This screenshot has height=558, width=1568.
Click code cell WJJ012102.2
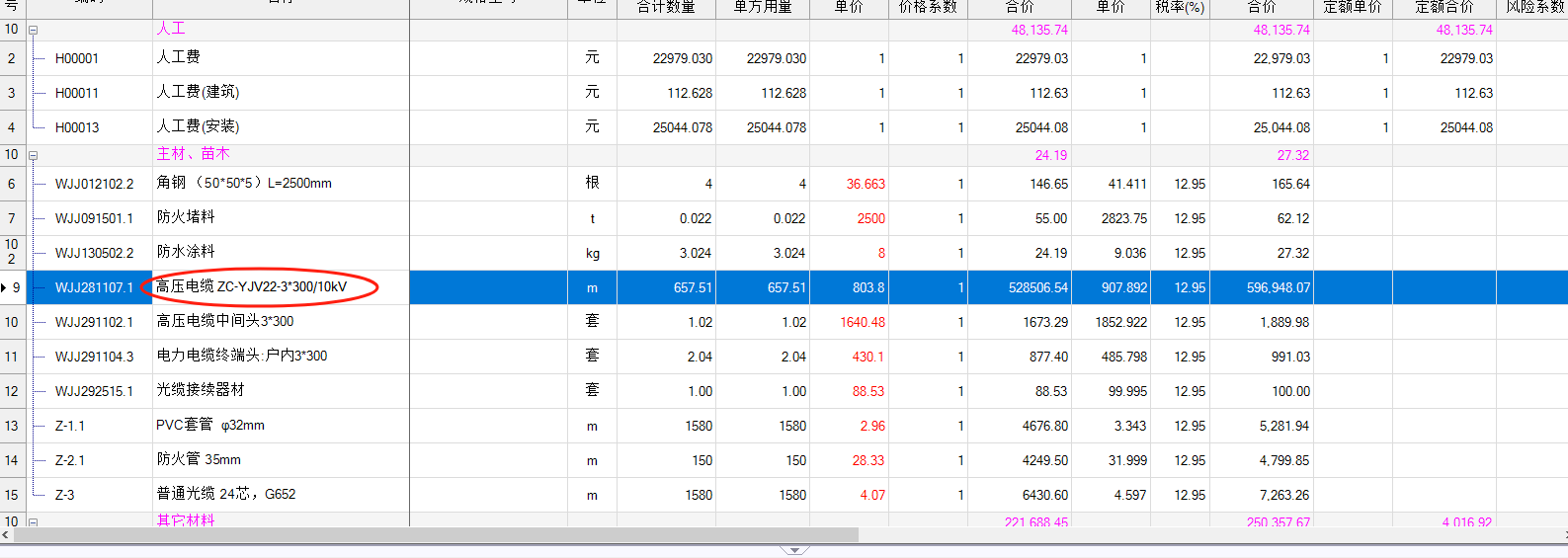(94, 184)
